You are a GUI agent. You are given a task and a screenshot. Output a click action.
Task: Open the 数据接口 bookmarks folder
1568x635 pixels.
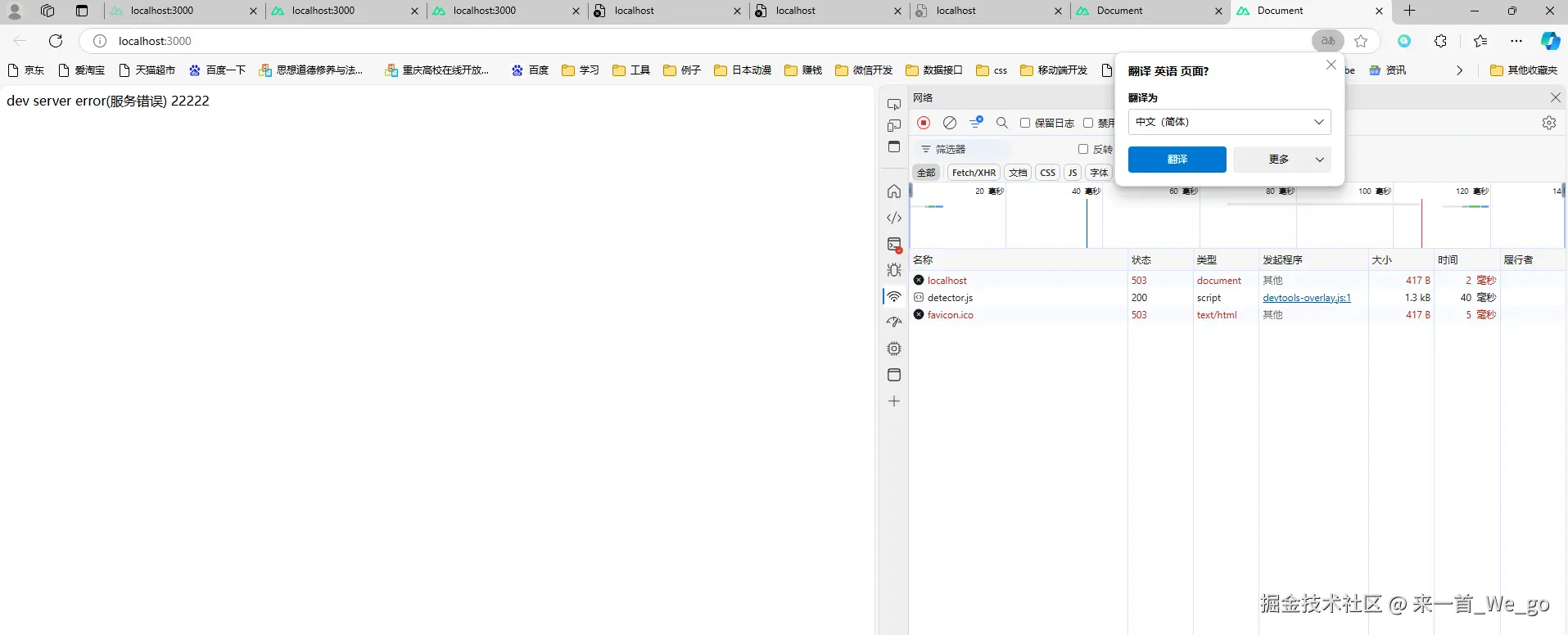point(933,70)
